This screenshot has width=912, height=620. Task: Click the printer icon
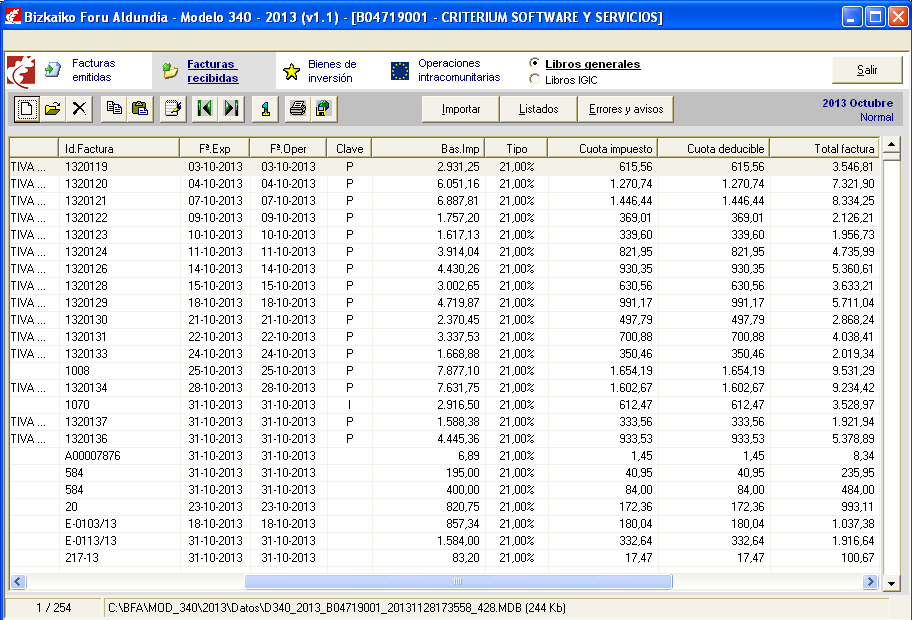[x=297, y=109]
